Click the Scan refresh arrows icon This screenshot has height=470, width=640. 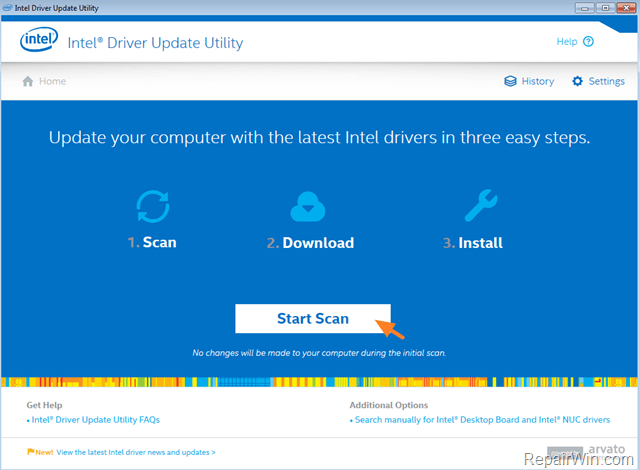153,206
